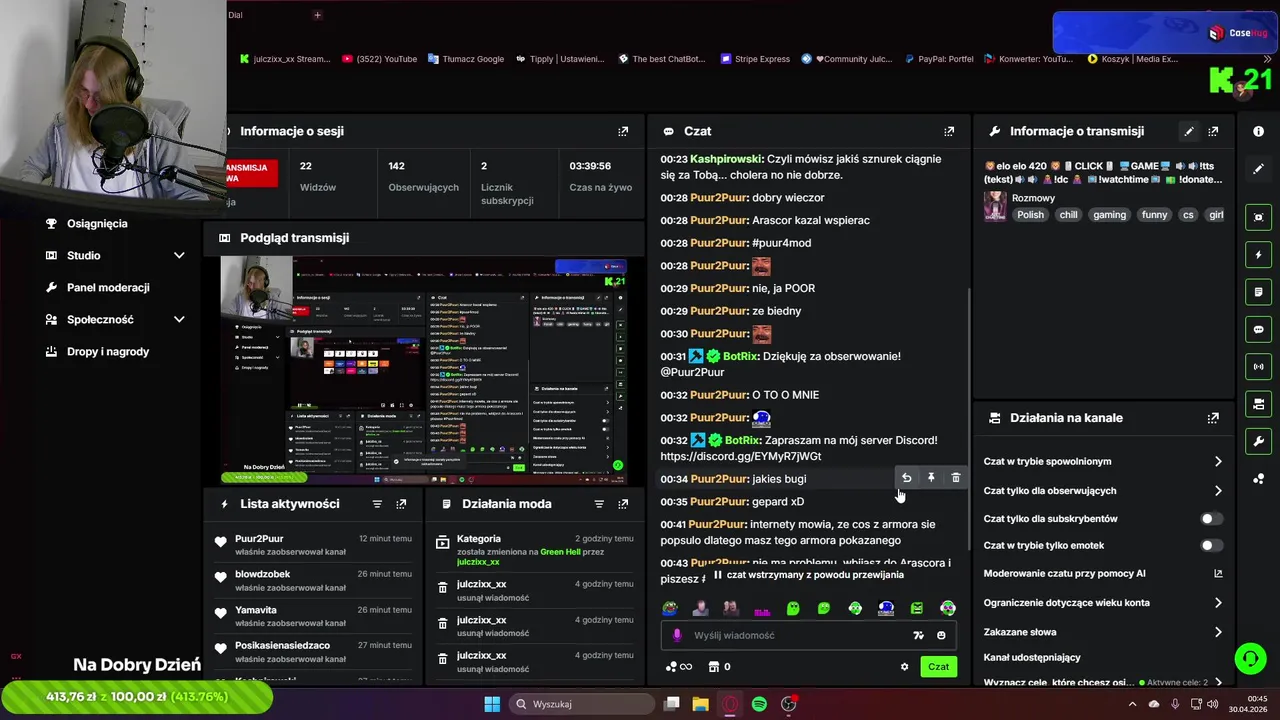
Task: Toggle Czat tylko dla subskrybentów switch
Action: coord(1210,519)
